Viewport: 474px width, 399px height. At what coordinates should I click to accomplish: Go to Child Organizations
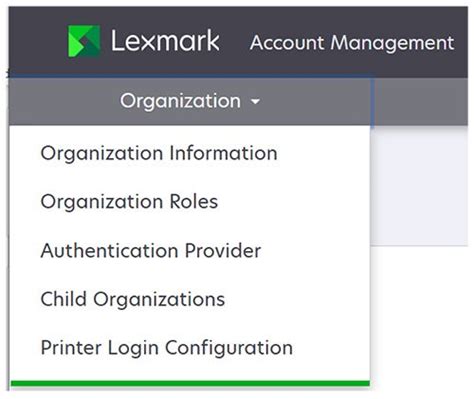click(133, 299)
